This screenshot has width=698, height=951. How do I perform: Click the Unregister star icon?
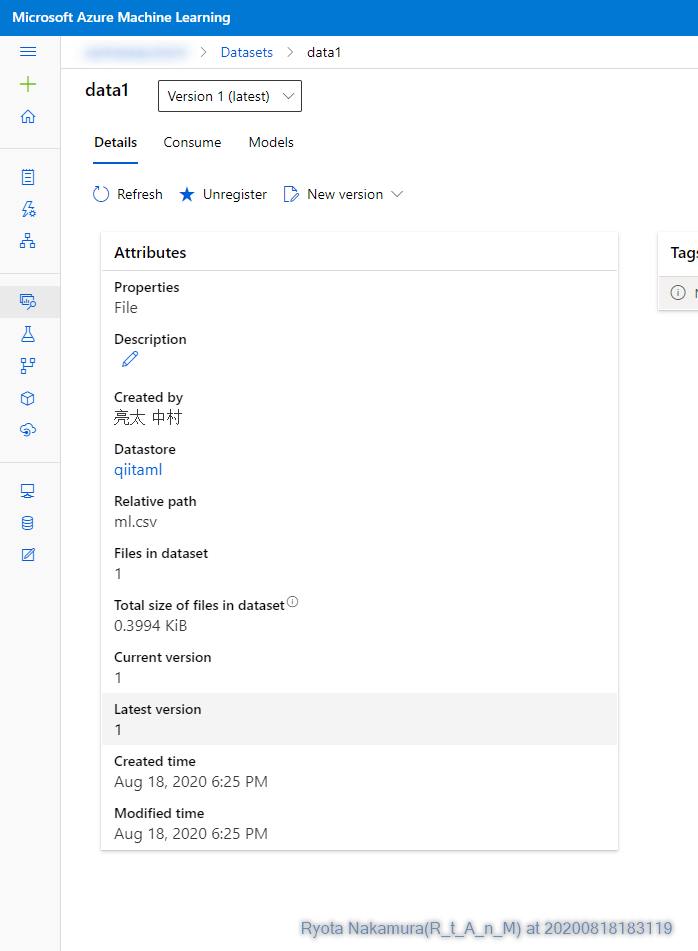tap(187, 194)
